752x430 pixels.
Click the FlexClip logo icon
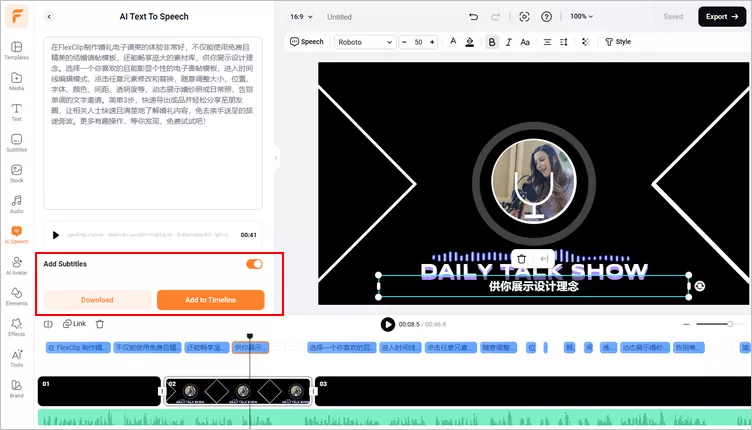pos(17,16)
